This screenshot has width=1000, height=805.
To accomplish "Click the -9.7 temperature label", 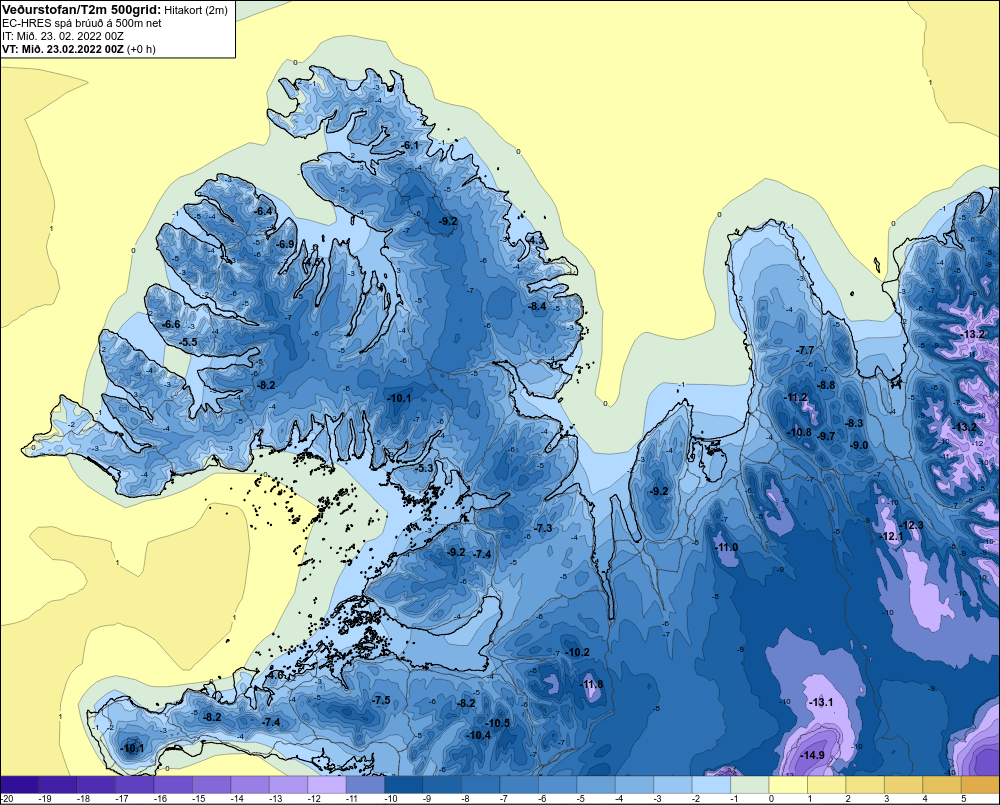I will click(x=826, y=436).
